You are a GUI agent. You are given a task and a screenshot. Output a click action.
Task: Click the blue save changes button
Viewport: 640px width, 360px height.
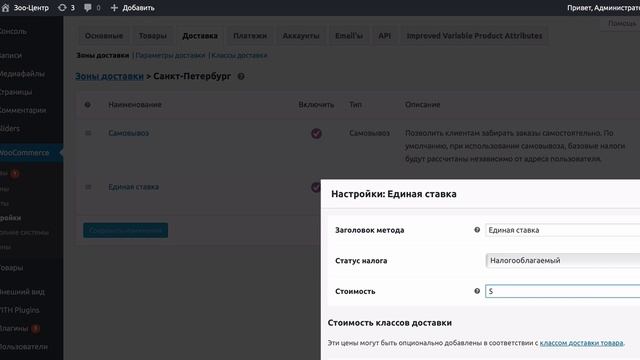[x=126, y=230]
